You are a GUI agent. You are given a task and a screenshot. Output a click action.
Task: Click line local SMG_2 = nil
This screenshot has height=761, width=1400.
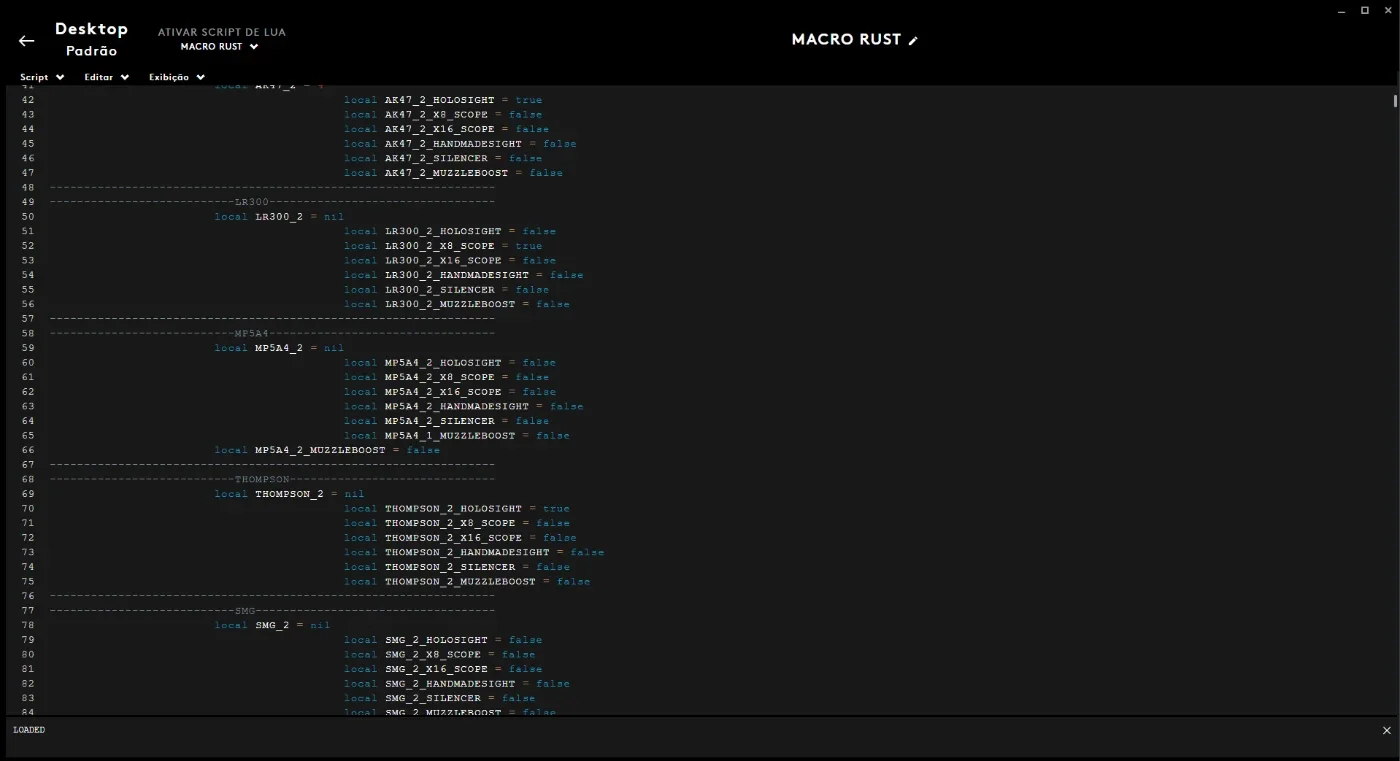coord(272,625)
